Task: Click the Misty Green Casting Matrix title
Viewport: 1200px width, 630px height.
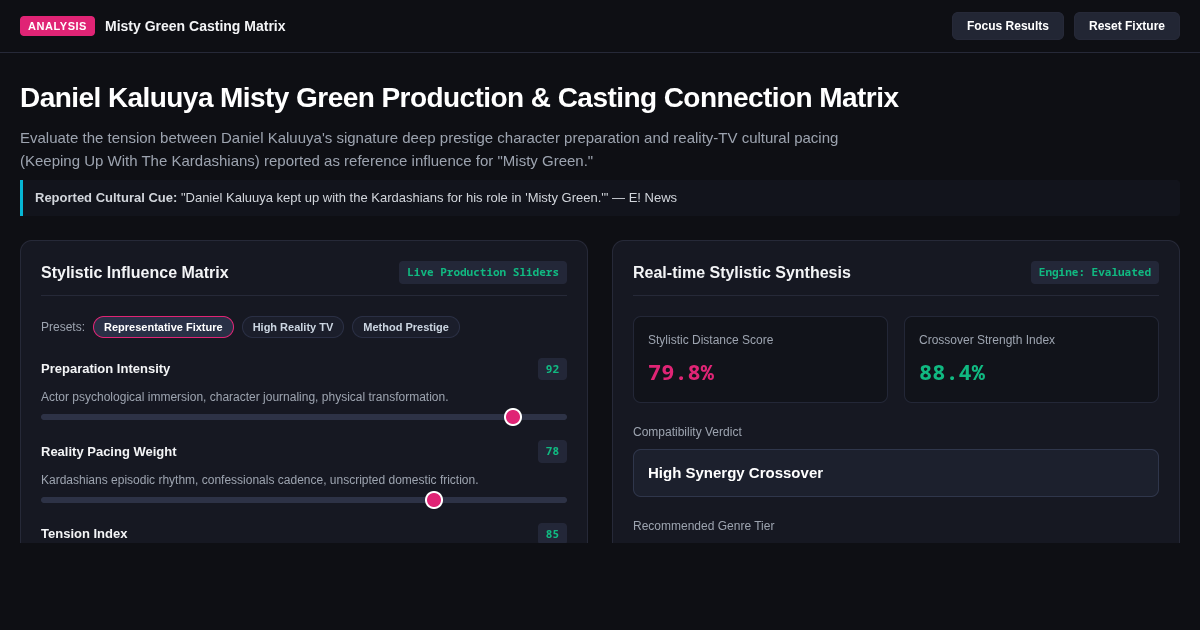Action: [x=195, y=26]
